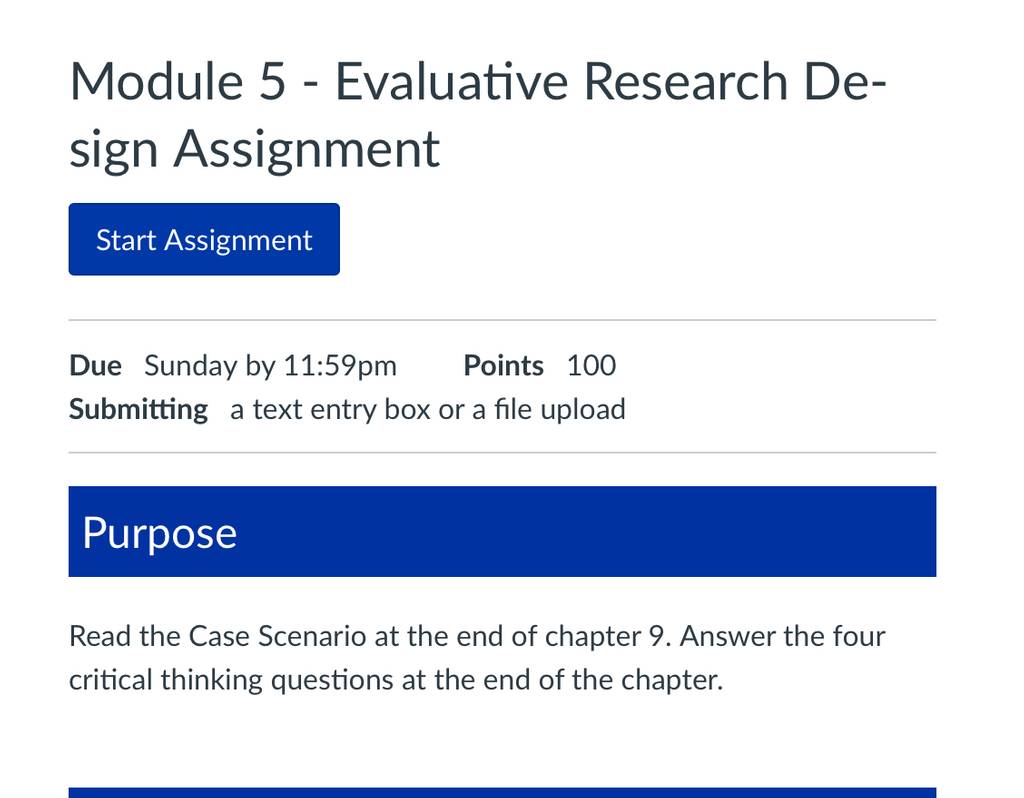Click the blue Purpose section banner
This screenshot has width=1024, height=798.
point(502,532)
